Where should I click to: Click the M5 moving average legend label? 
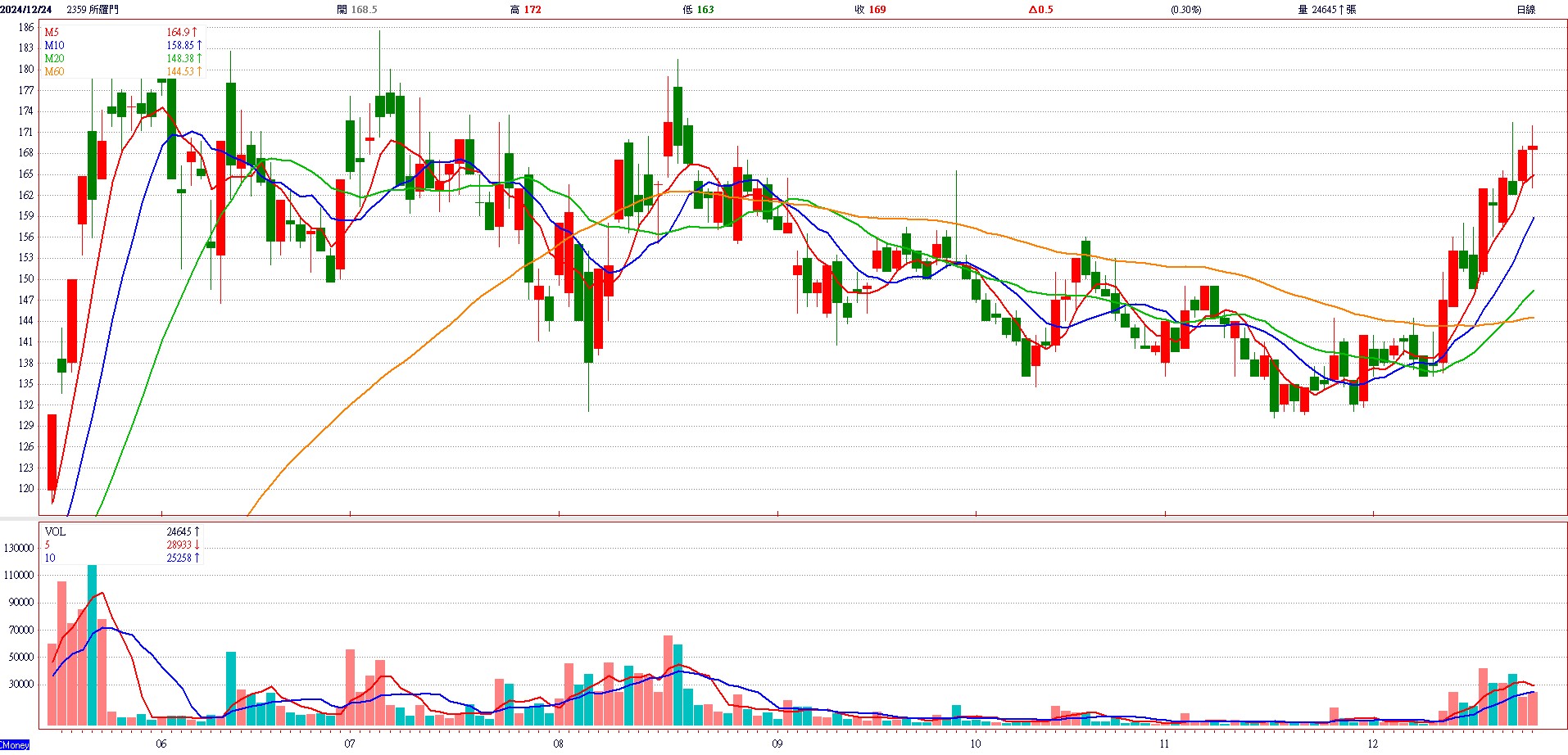[x=52, y=33]
